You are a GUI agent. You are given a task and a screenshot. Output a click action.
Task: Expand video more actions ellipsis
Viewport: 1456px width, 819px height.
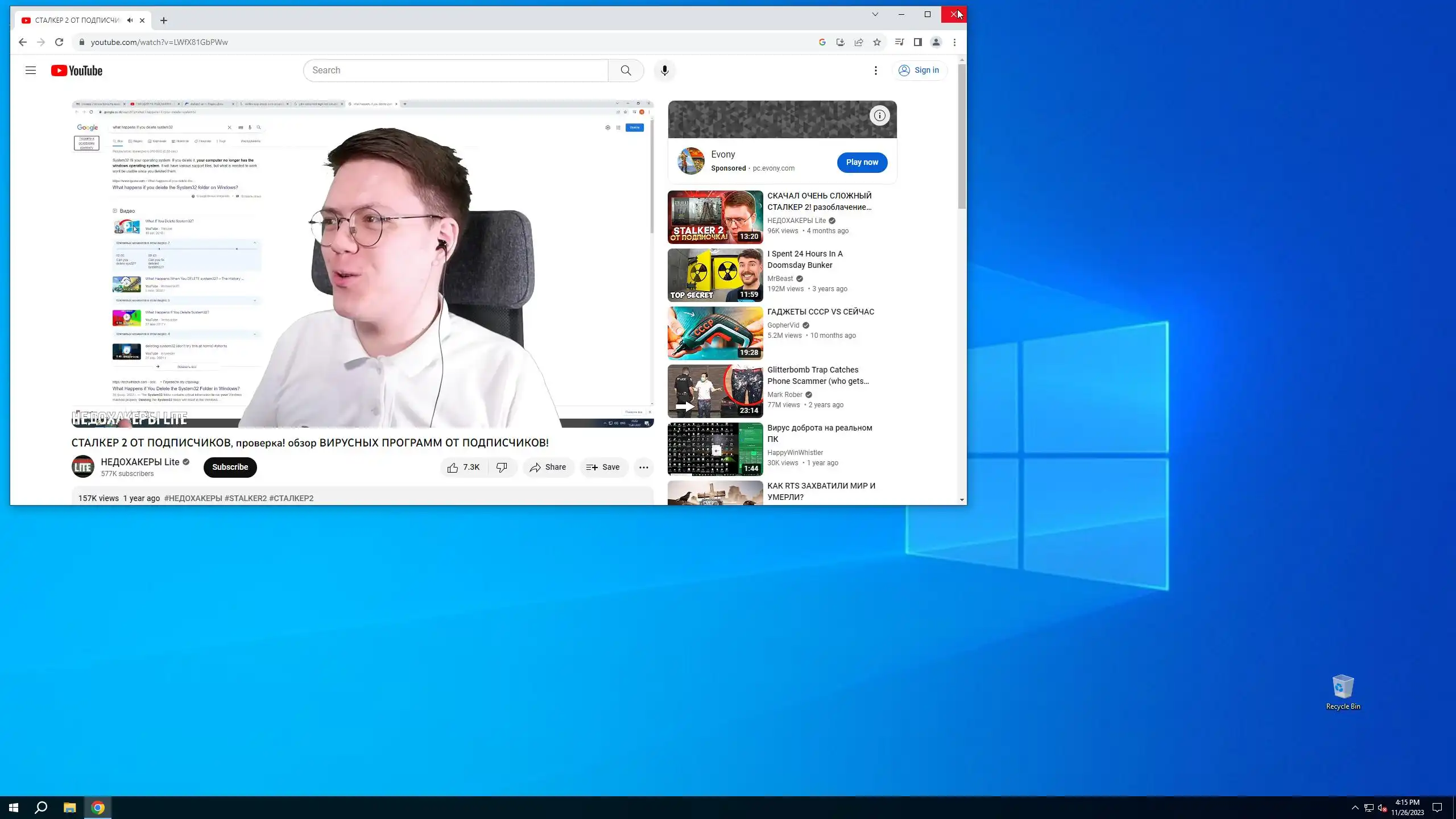coord(643,467)
